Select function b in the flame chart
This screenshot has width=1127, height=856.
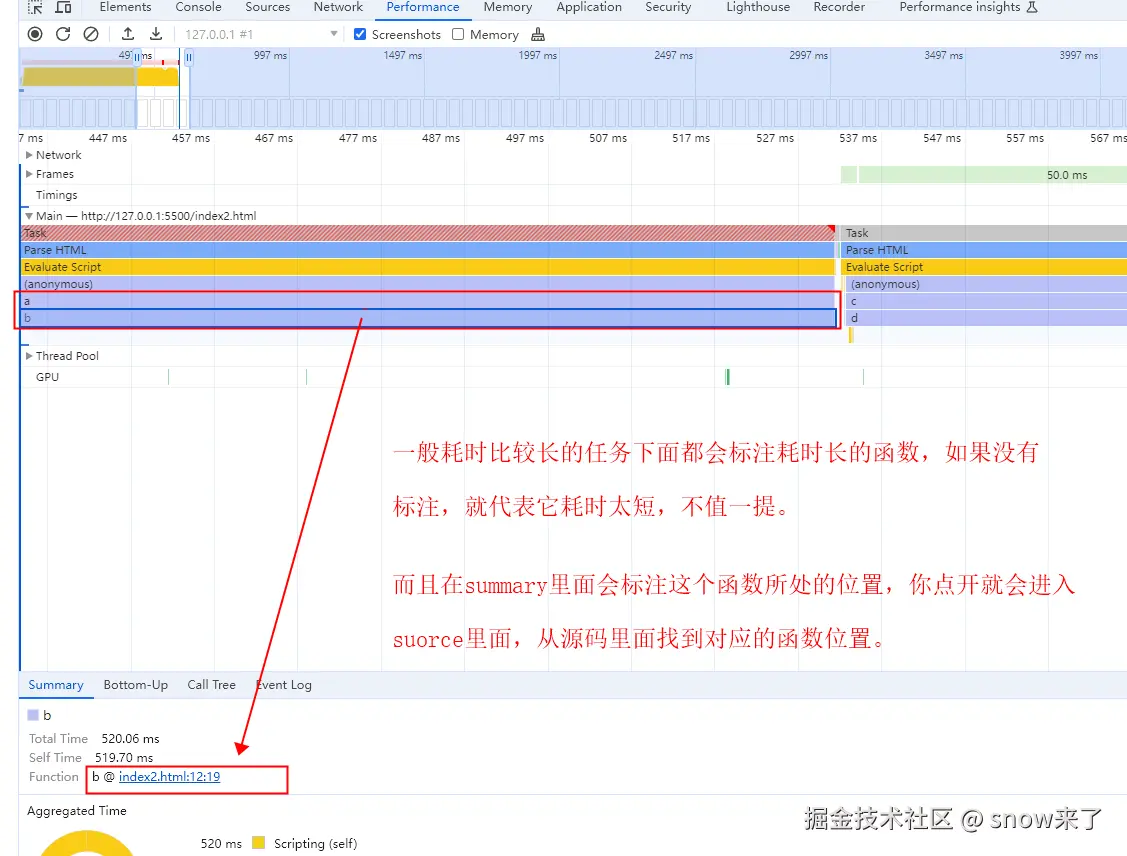click(x=428, y=318)
